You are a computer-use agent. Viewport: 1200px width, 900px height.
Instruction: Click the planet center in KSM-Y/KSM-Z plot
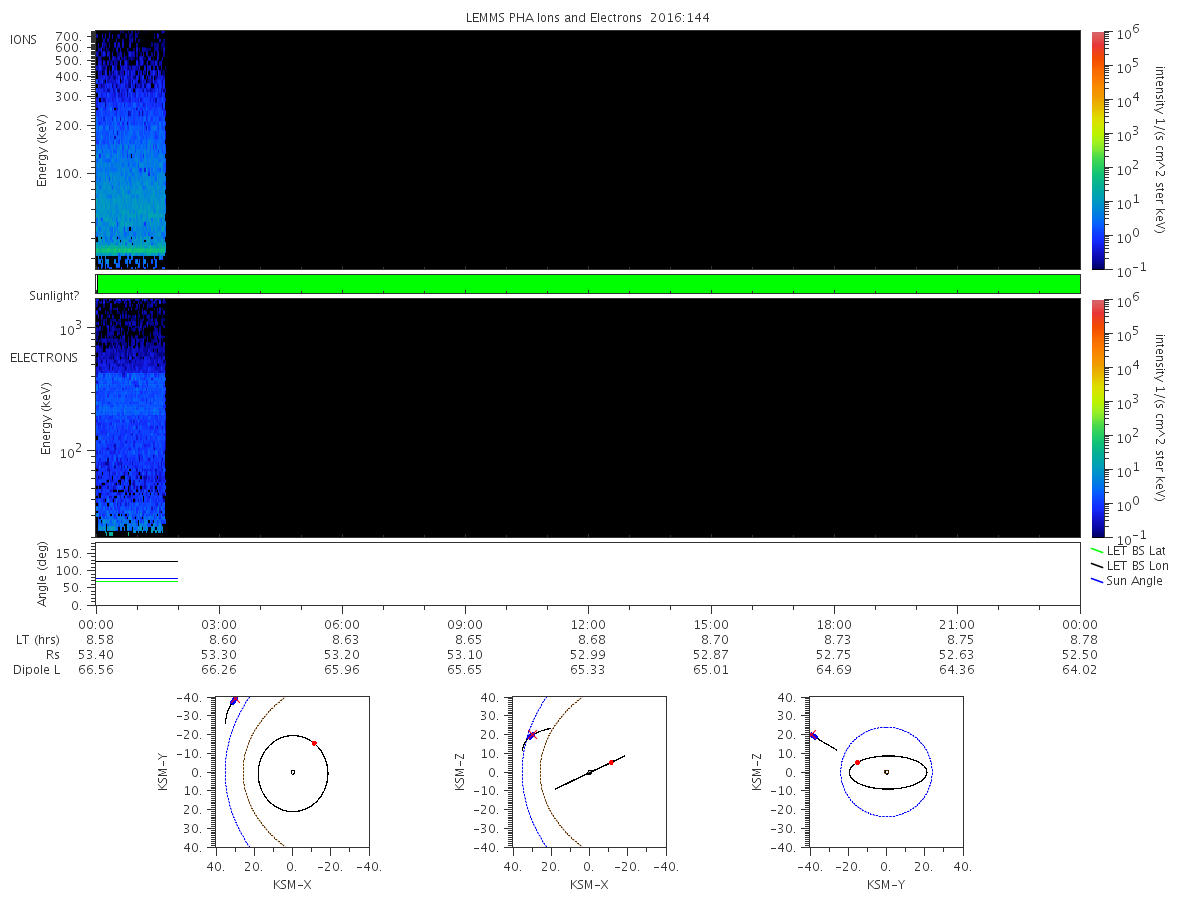[886, 772]
